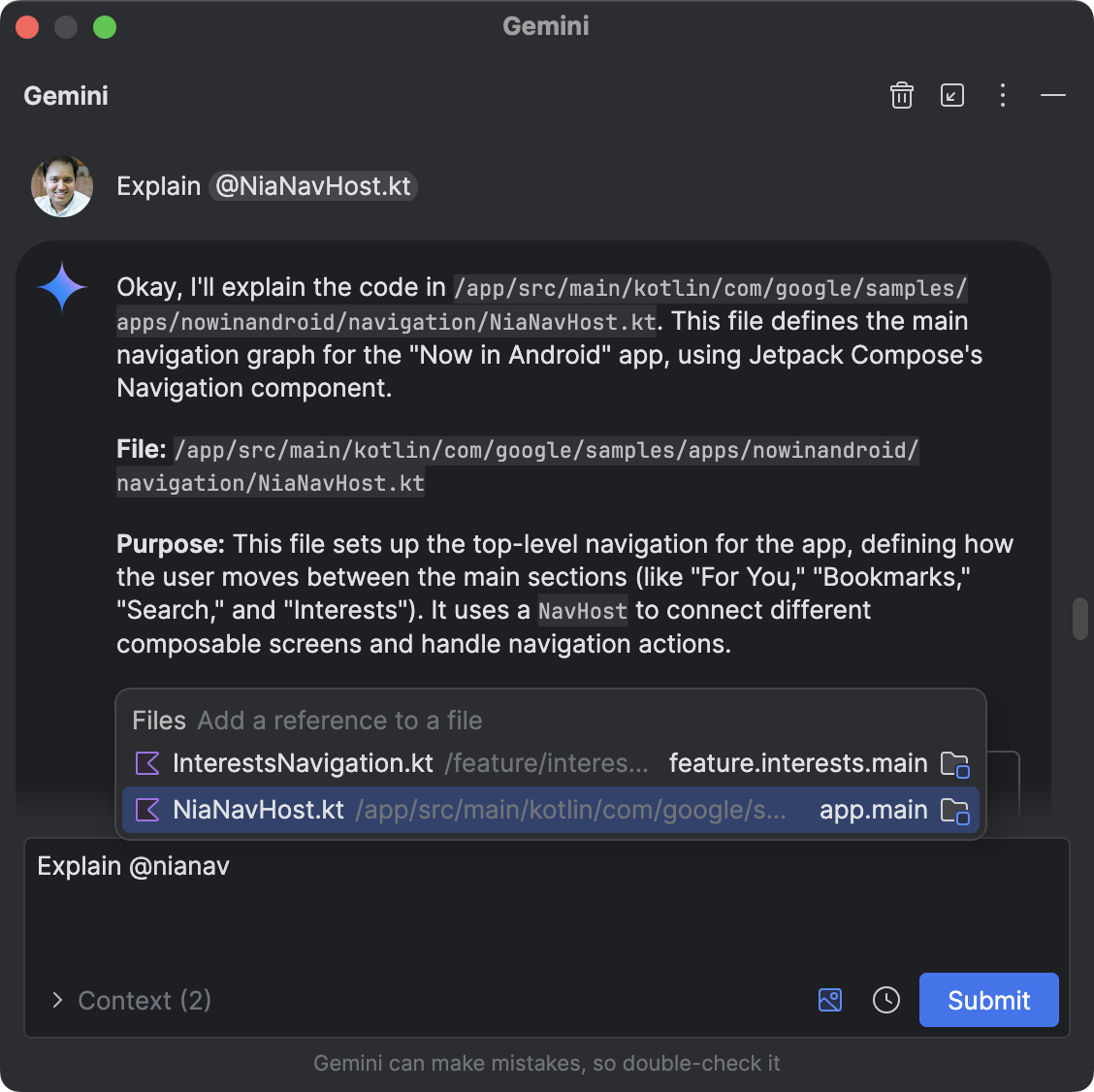Screen dimensions: 1094x1092
Task: Select InterestsNavigation.kt from the file suggestions
Action: (303, 763)
